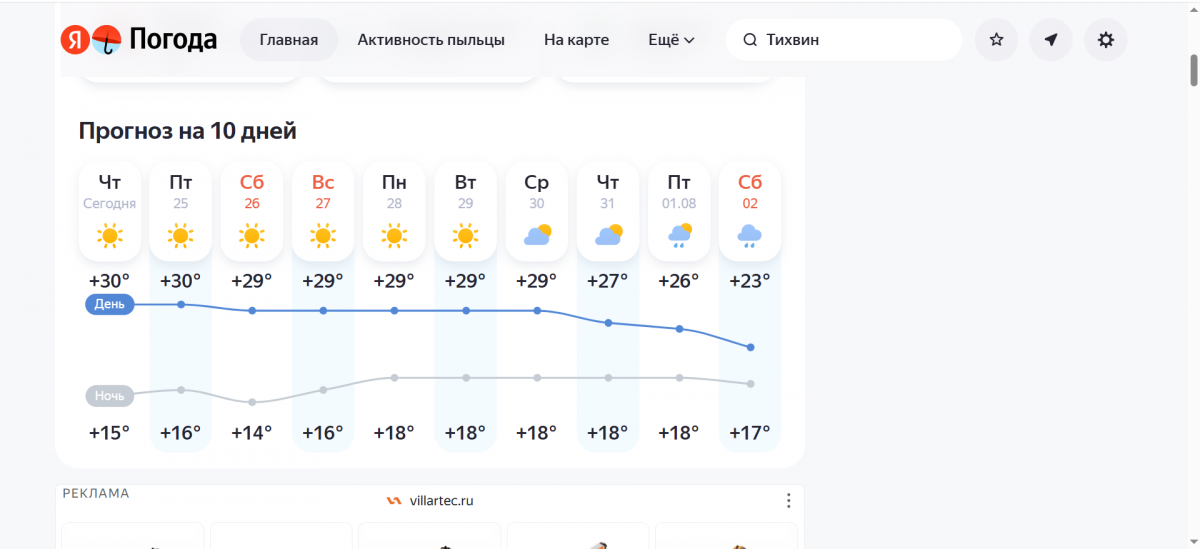Expand the Ещё dropdown menu
This screenshot has width=1200, height=549.
pos(671,40)
